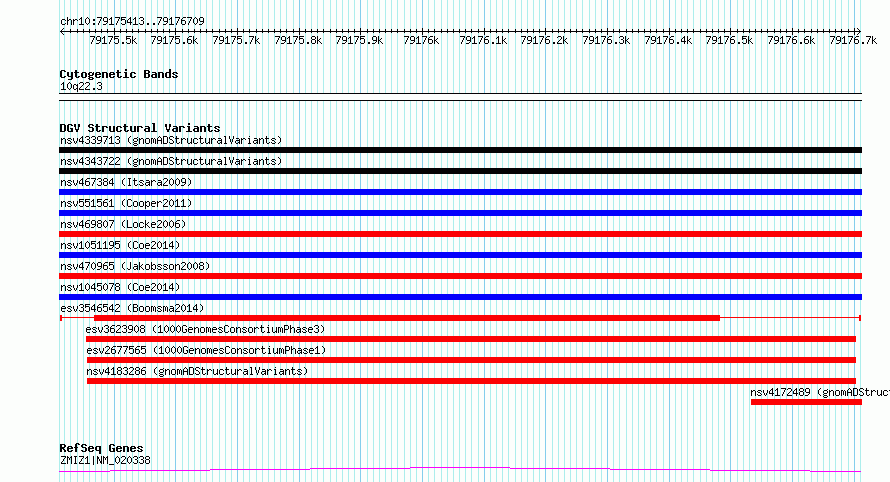Click the black bar under nsv4343722
Screen dimensions: 890x482
pos(460,171)
